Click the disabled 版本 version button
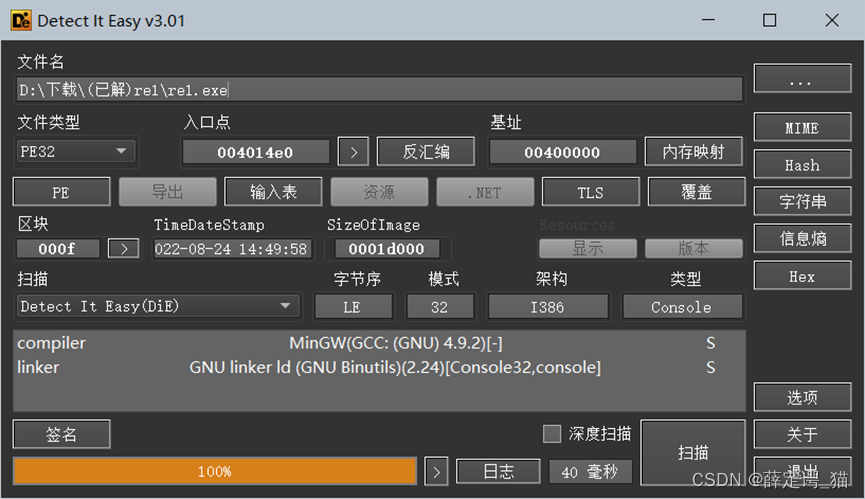 pos(693,248)
